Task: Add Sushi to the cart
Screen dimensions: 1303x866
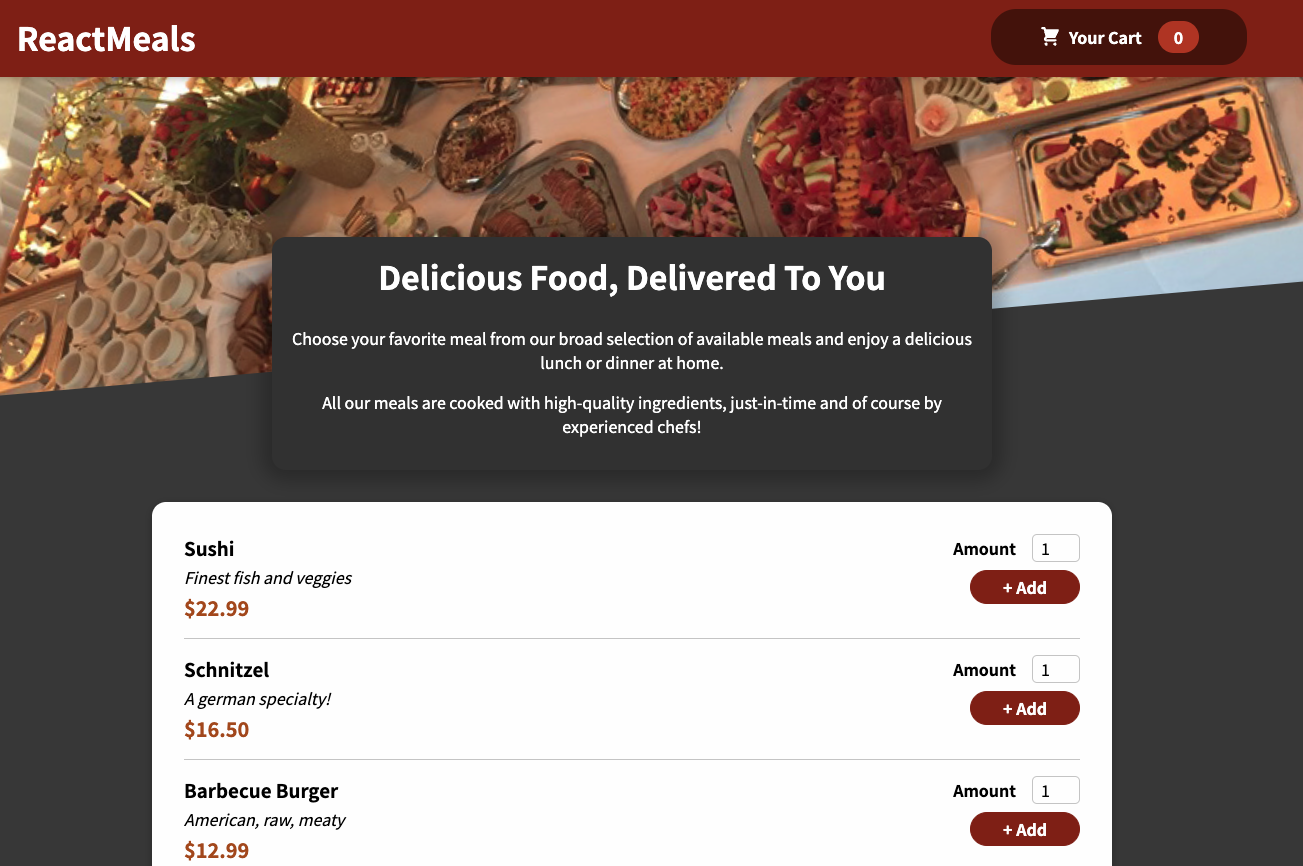Action: click(x=1024, y=587)
